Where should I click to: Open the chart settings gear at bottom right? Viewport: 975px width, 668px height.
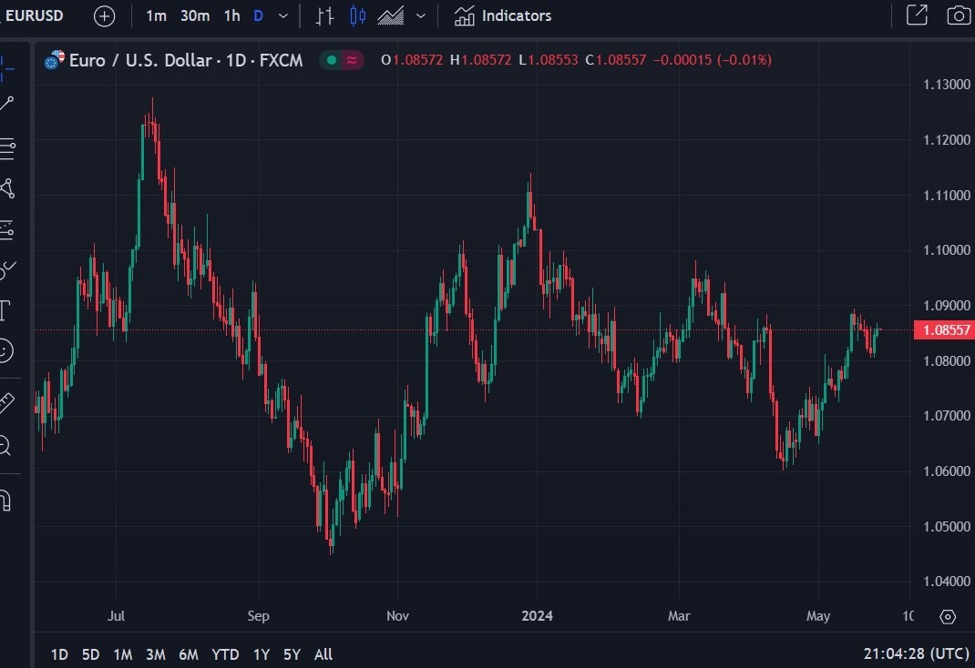click(948, 618)
